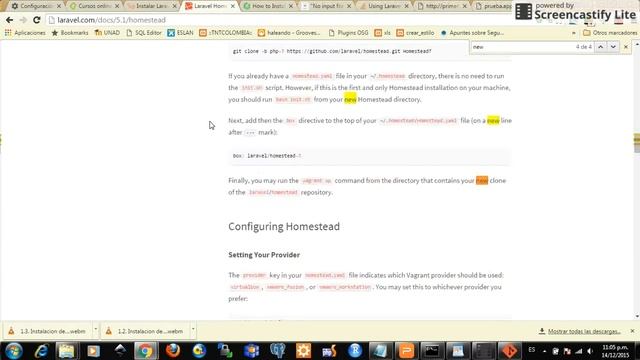
Task: Open the :TNTCOLOMBIA: bookmark
Action: pos(225,33)
